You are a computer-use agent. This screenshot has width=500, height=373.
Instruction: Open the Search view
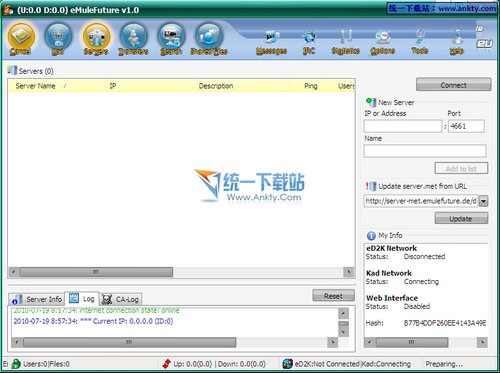point(171,39)
